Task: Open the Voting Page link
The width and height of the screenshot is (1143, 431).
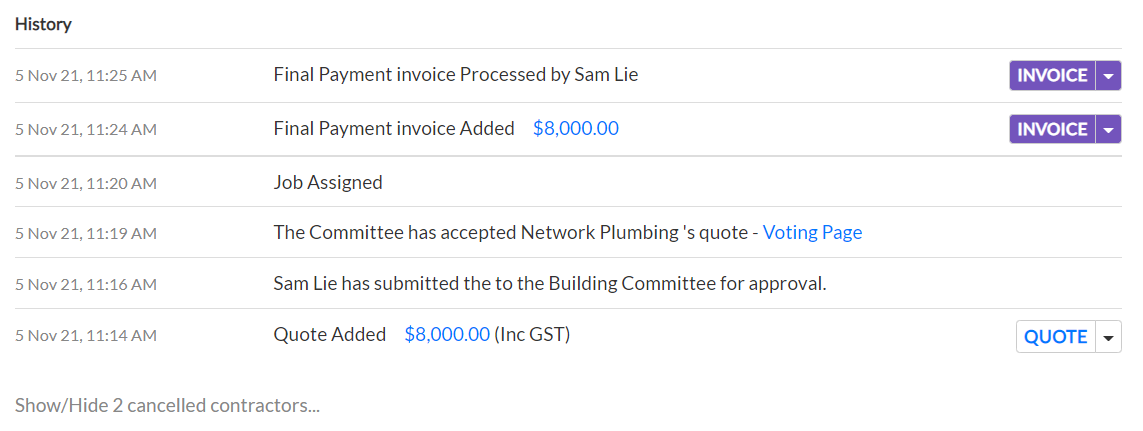Action: pos(812,233)
